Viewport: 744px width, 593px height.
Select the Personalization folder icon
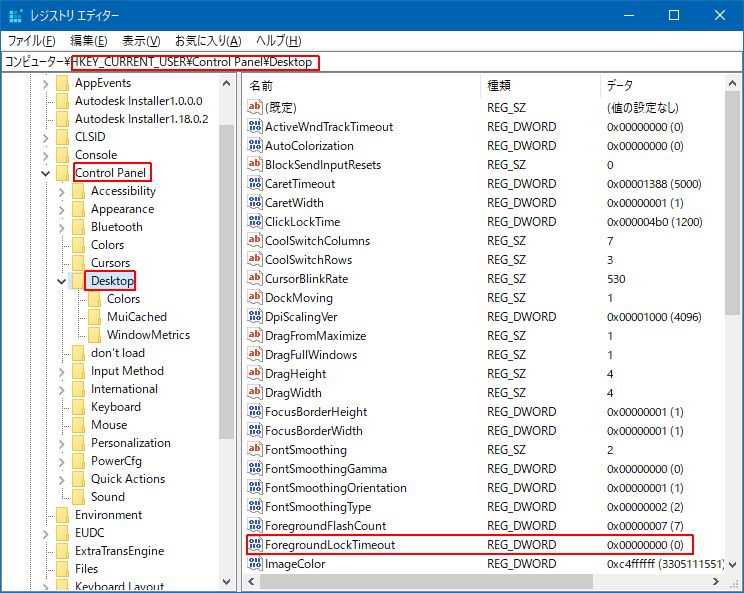pyautogui.click(x=78, y=443)
